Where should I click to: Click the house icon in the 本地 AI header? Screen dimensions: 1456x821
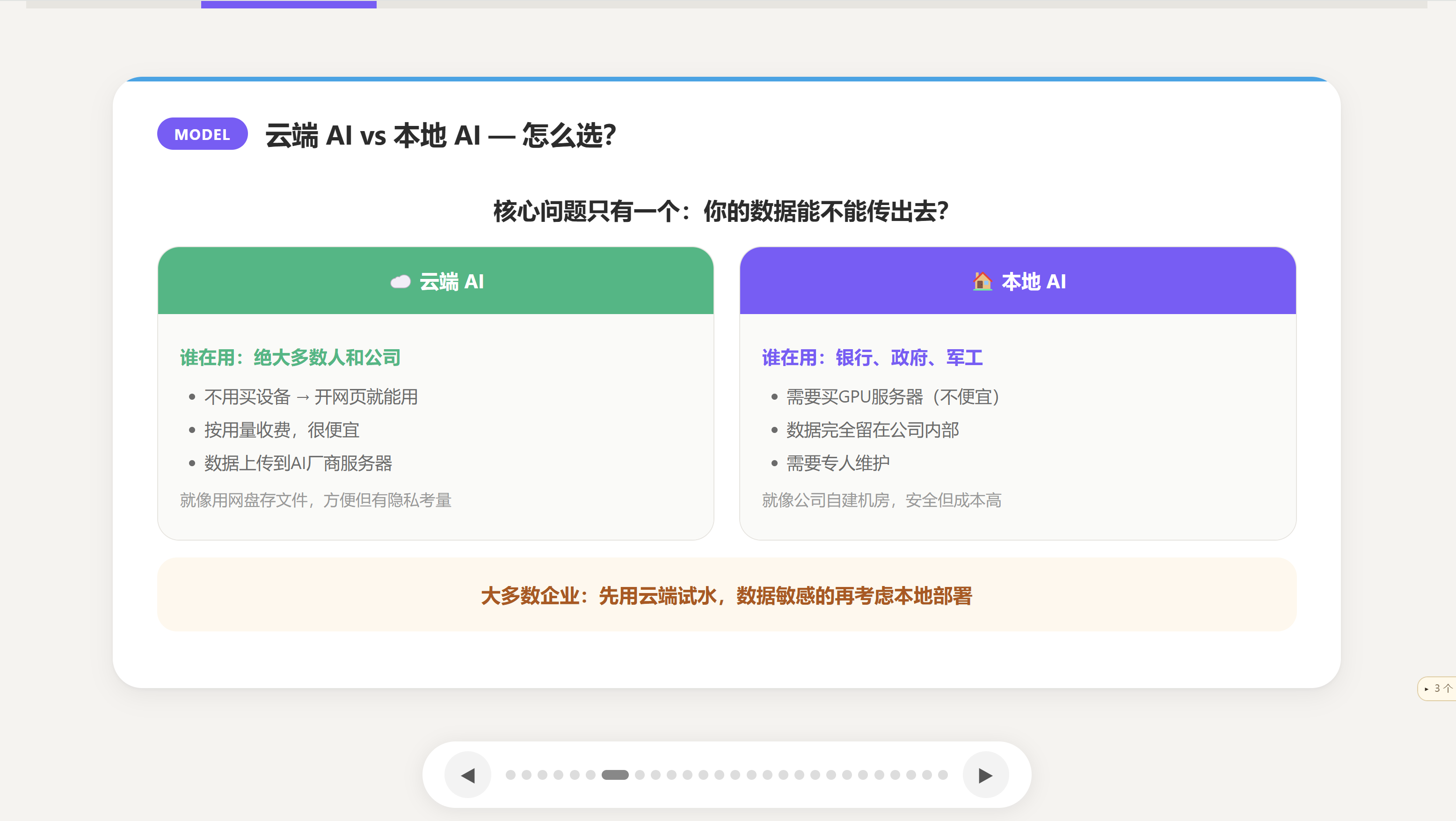[983, 281]
